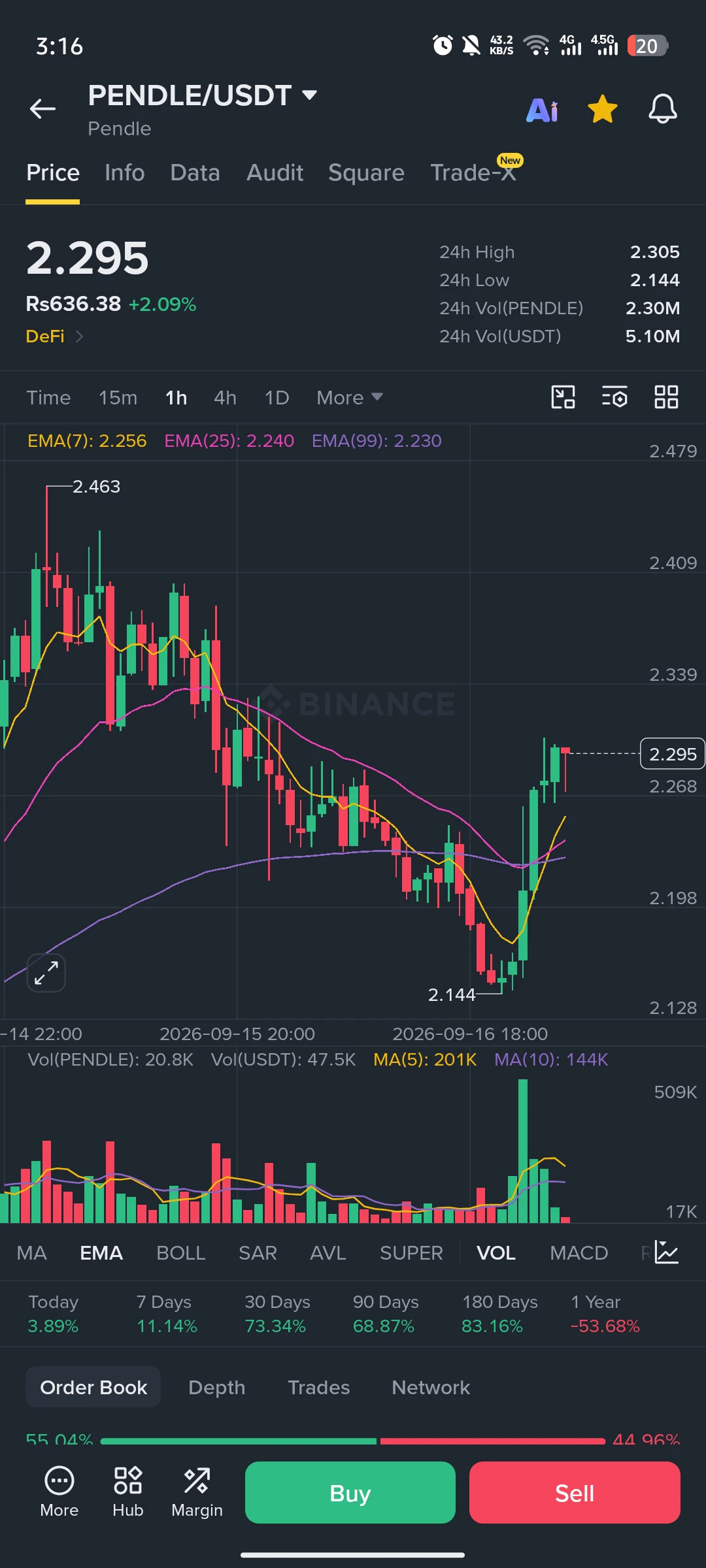The height and width of the screenshot is (1568, 706).
Task: Tap the MA(5): 201K volume label
Action: (x=425, y=1060)
